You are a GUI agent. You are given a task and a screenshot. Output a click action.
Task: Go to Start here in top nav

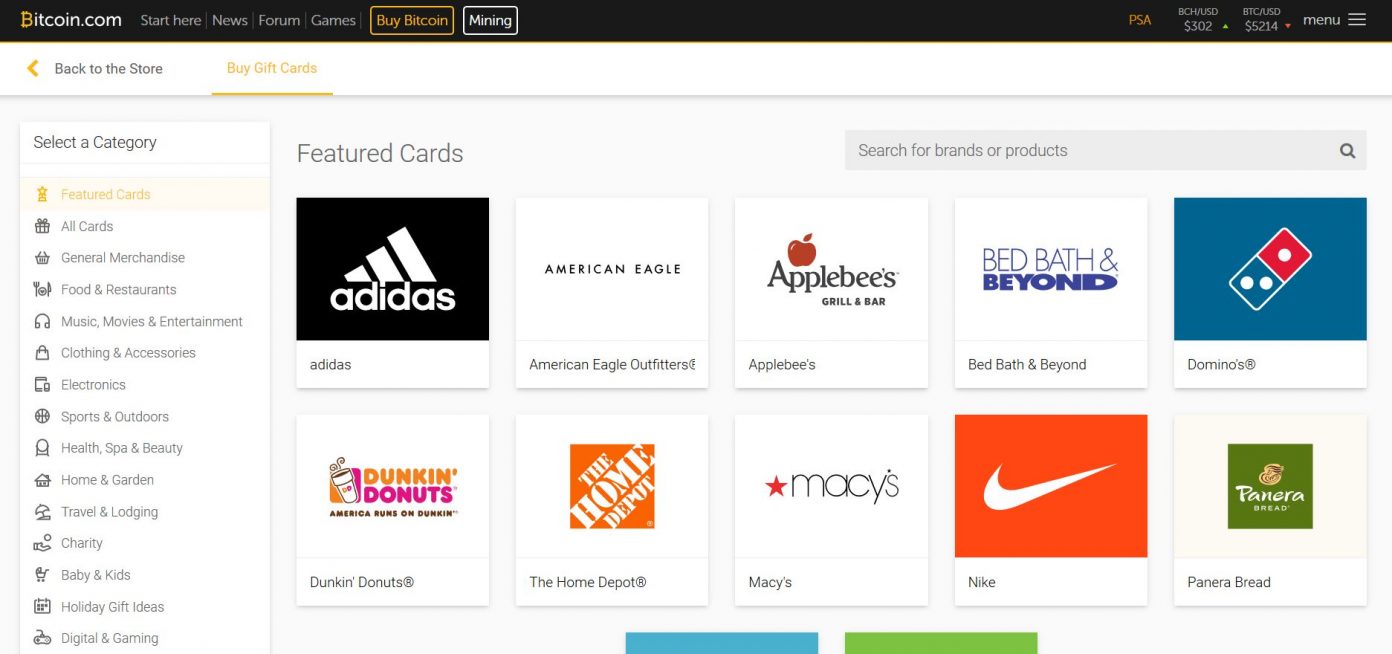[171, 20]
